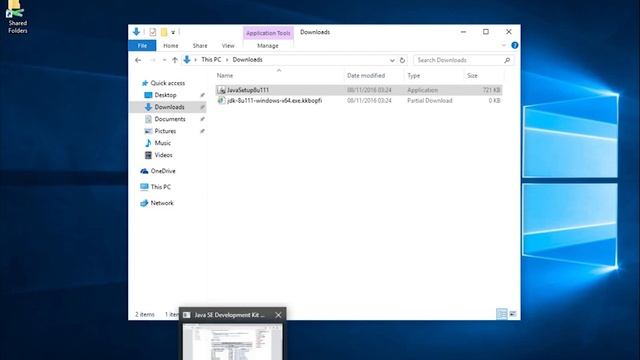Click This PC in the address bar
The height and width of the screenshot is (360, 640).
coord(211,60)
